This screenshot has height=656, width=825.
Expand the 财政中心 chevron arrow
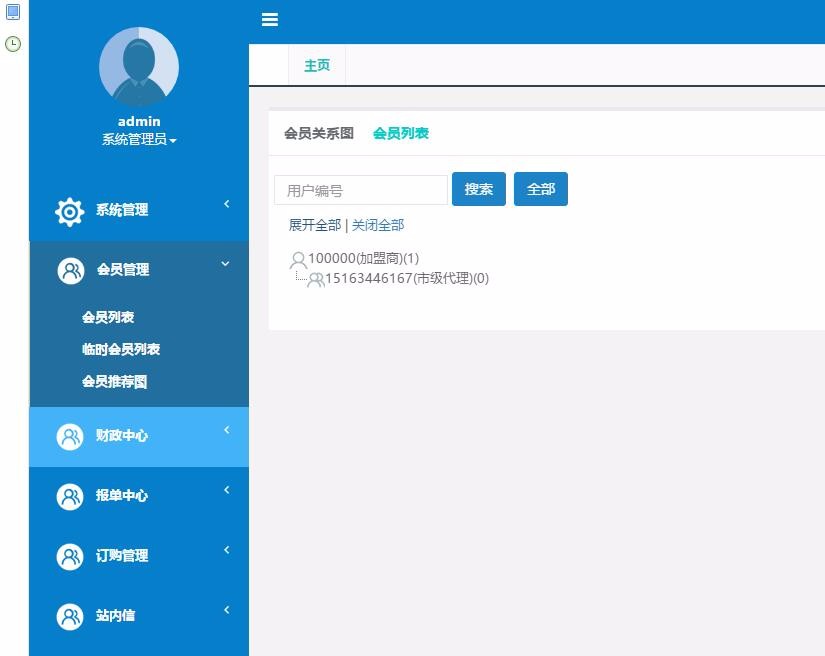[227, 430]
